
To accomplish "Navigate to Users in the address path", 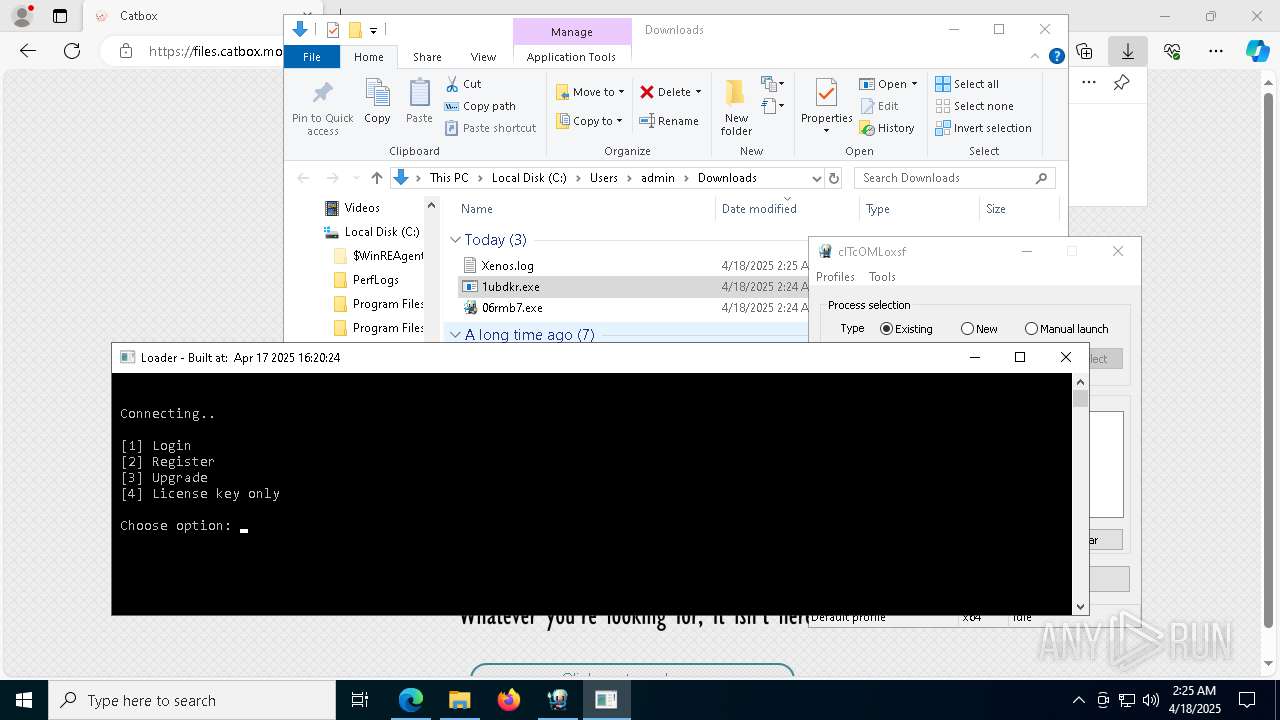I will tap(604, 178).
